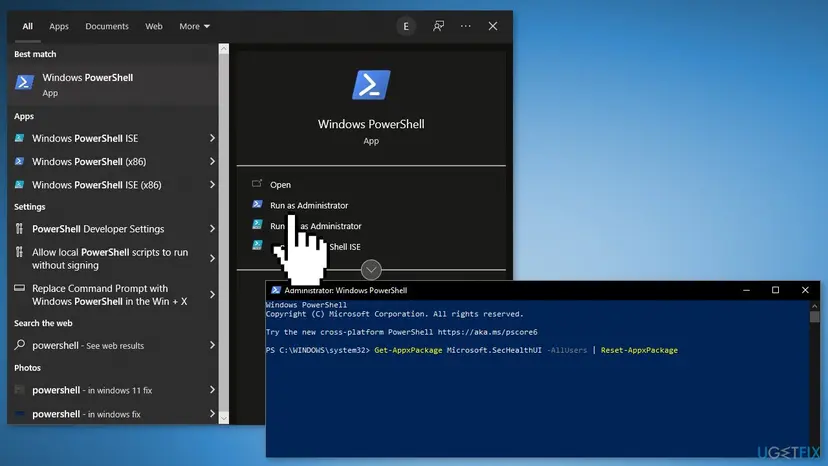The image size is (828, 466).
Task: Click the PowerShell window title bar icon
Action: (x=276, y=290)
